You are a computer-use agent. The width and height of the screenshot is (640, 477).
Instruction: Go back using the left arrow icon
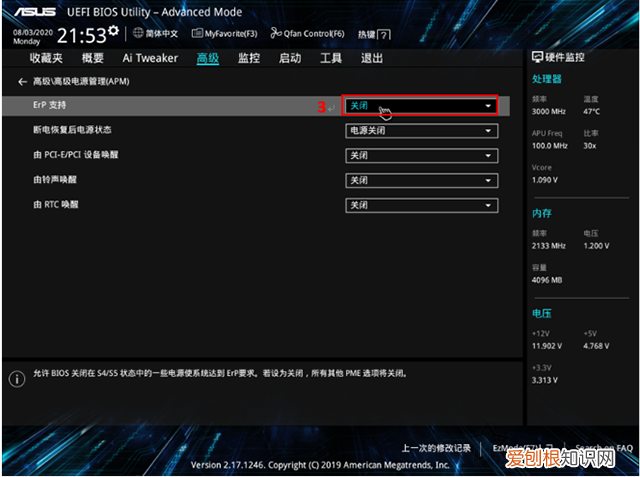coord(22,82)
